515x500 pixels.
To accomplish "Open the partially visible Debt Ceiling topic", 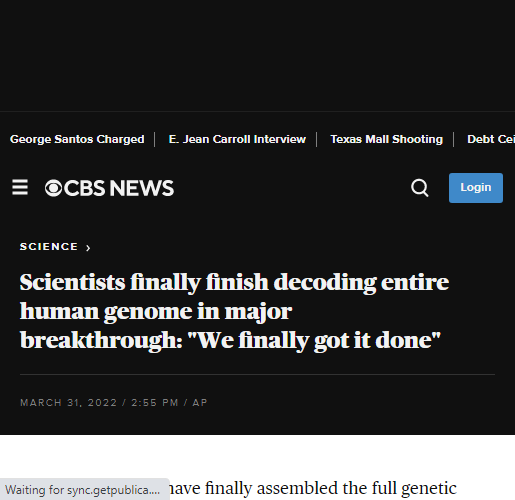I will tap(491, 139).
